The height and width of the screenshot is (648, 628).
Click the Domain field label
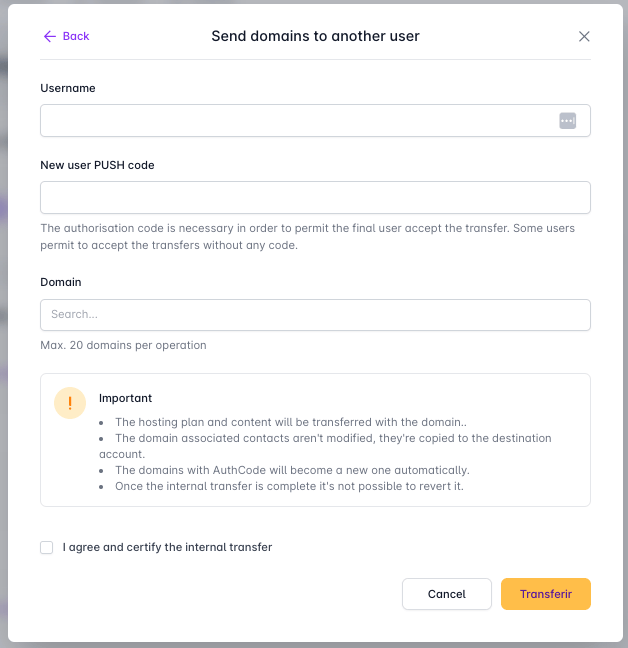(61, 282)
